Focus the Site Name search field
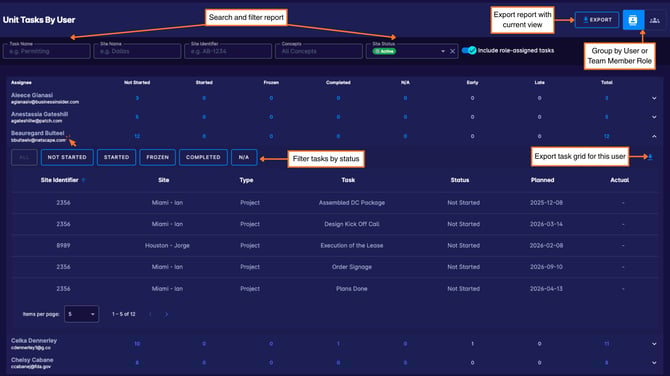Viewport: 670px width, 376px height. pos(137,51)
